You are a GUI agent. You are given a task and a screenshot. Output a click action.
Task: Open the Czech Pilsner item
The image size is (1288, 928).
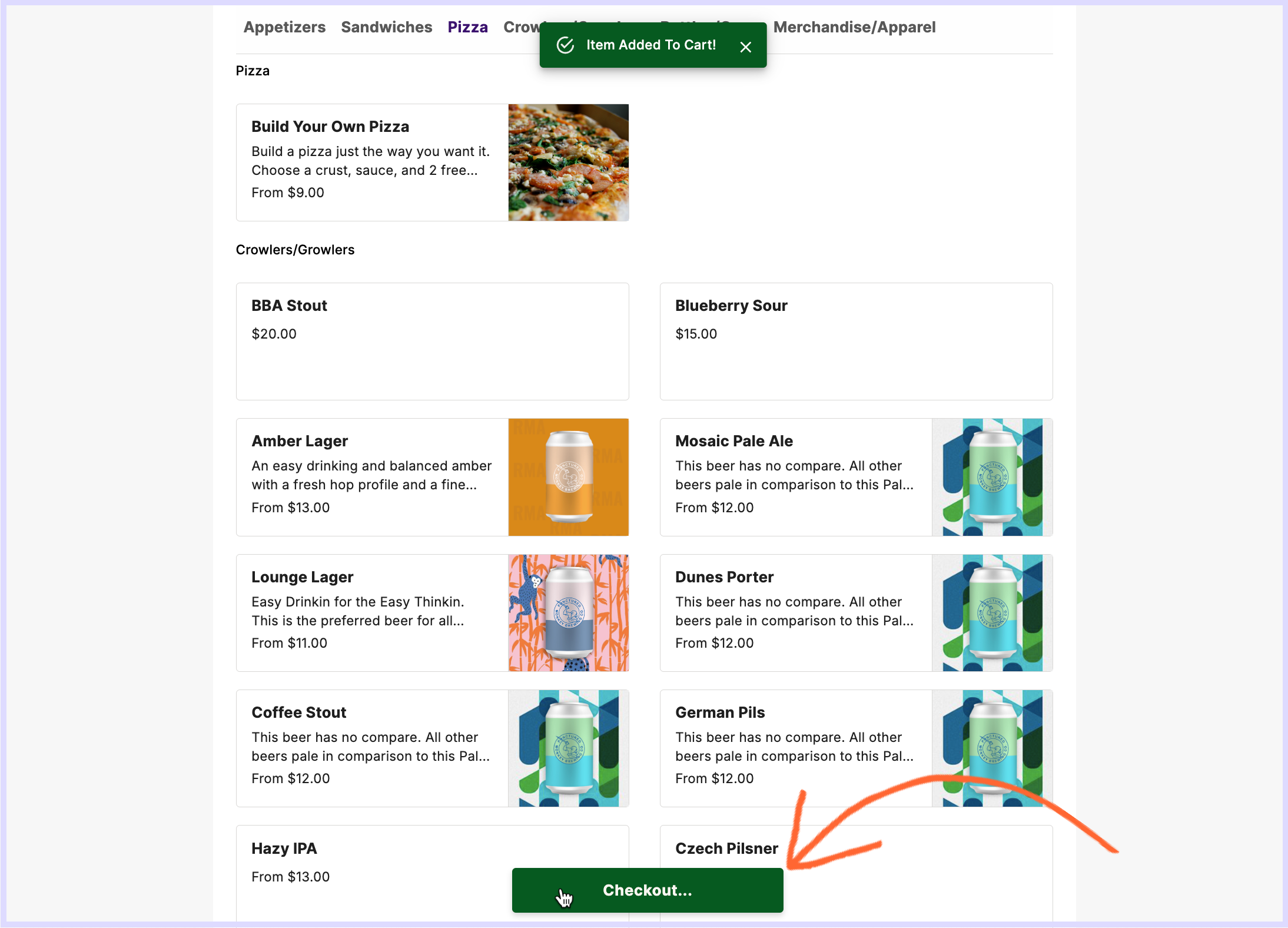[726, 849]
